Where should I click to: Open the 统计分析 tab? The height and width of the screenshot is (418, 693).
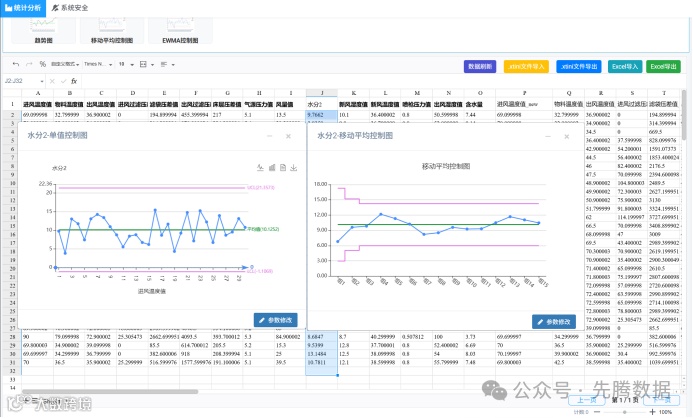(23, 8)
